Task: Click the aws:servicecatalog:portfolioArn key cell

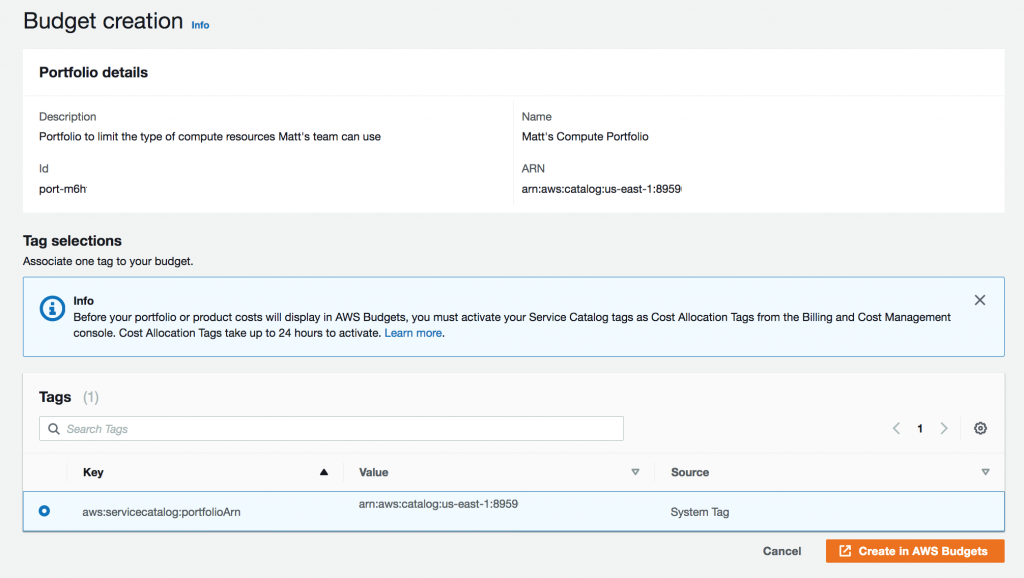Action: click(161, 512)
